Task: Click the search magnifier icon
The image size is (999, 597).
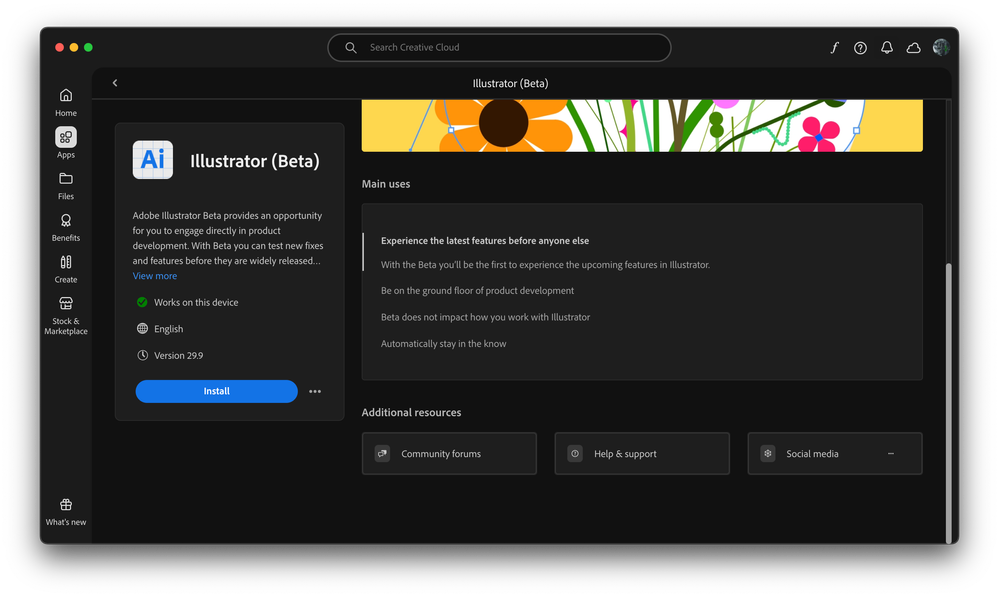Action: click(x=350, y=48)
